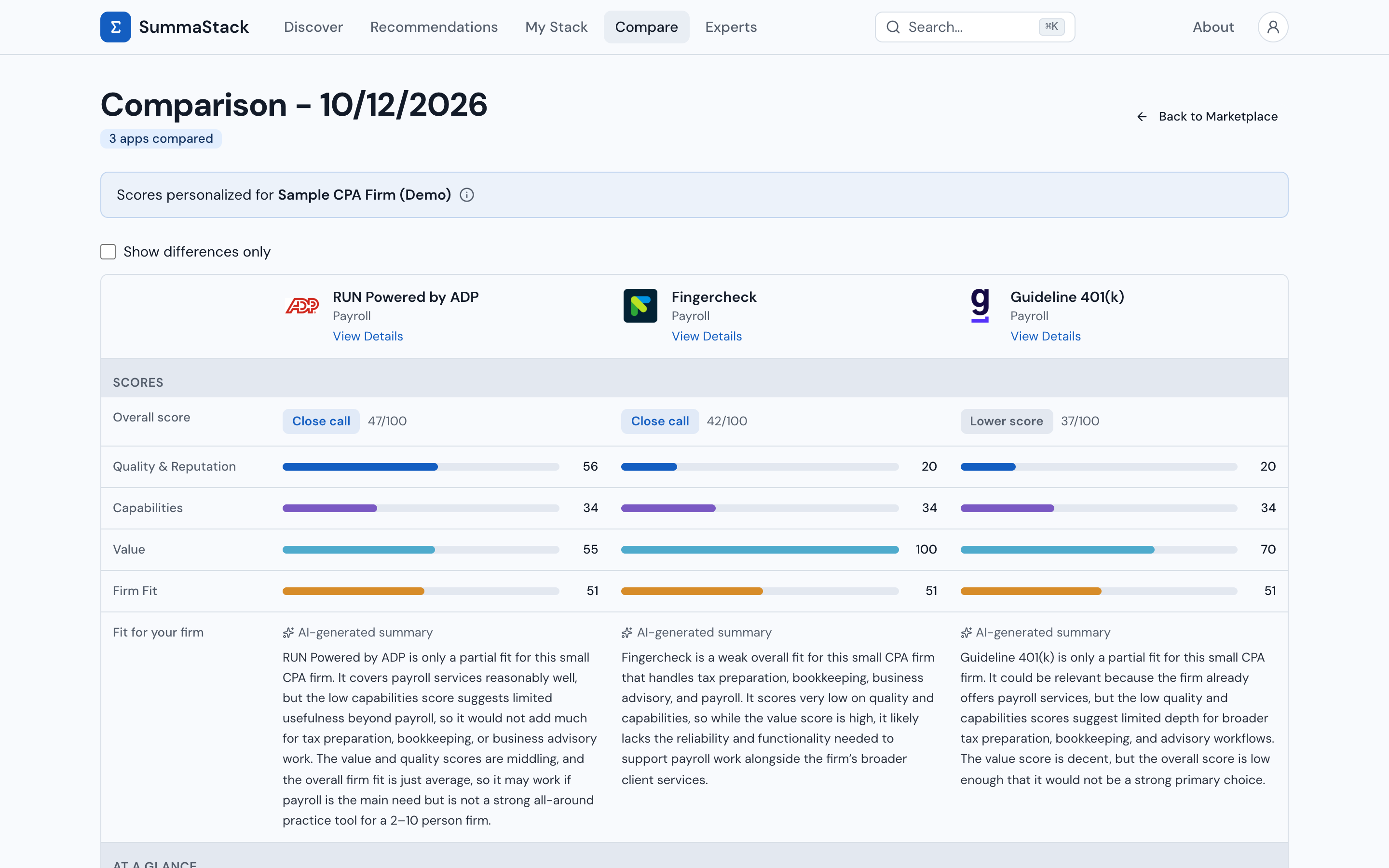Open View Details for Guideline 401(k)
The width and height of the screenshot is (1389, 868).
coord(1045,337)
